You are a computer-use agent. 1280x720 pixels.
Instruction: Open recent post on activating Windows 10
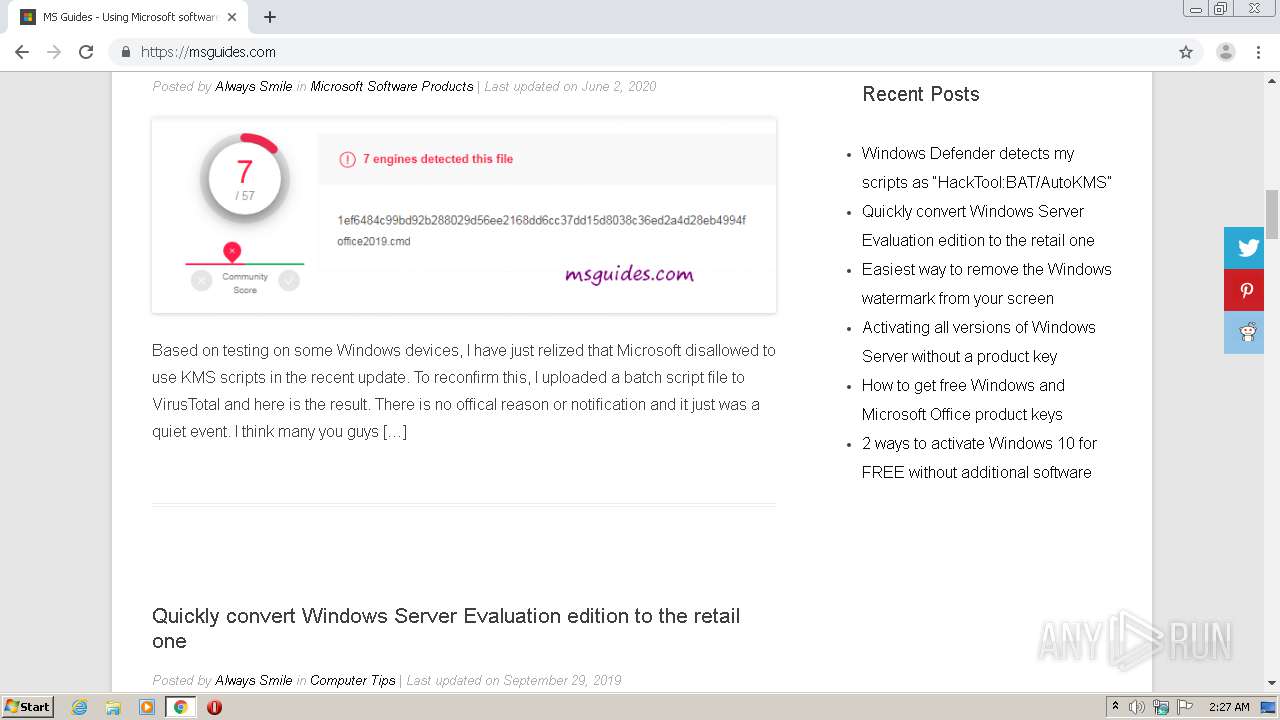point(979,458)
